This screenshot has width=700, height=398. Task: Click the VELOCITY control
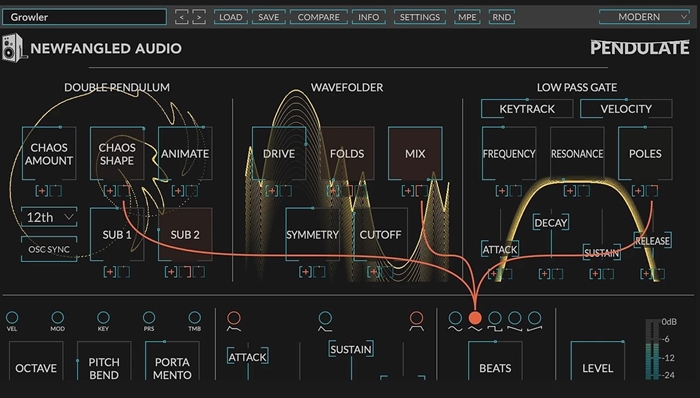coord(626,109)
